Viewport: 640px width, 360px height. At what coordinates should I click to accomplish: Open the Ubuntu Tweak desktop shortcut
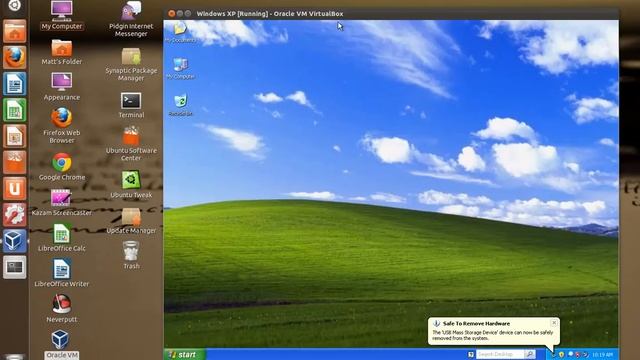(131, 185)
